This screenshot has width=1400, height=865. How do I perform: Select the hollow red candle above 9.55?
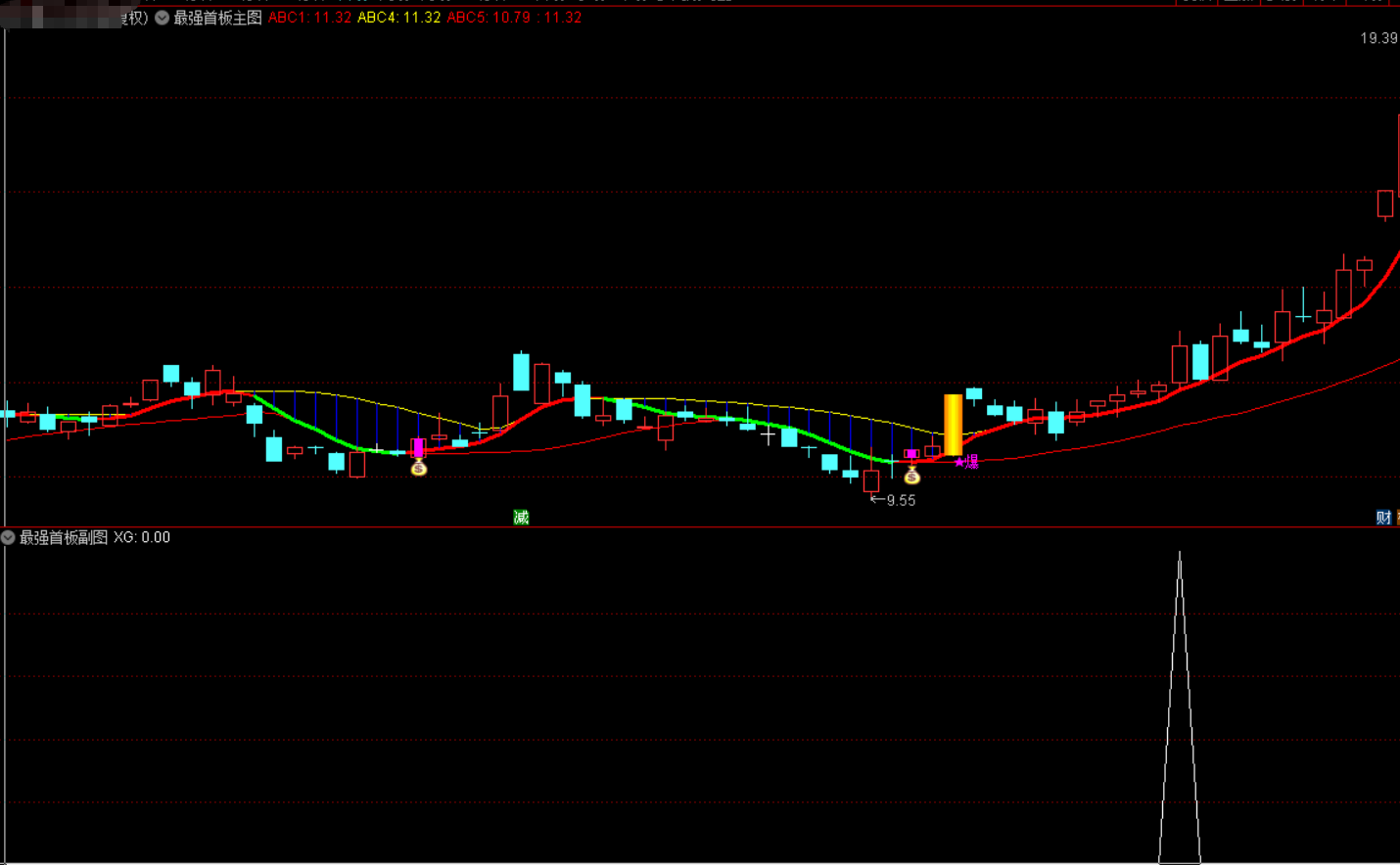click(x=871, y=480)
